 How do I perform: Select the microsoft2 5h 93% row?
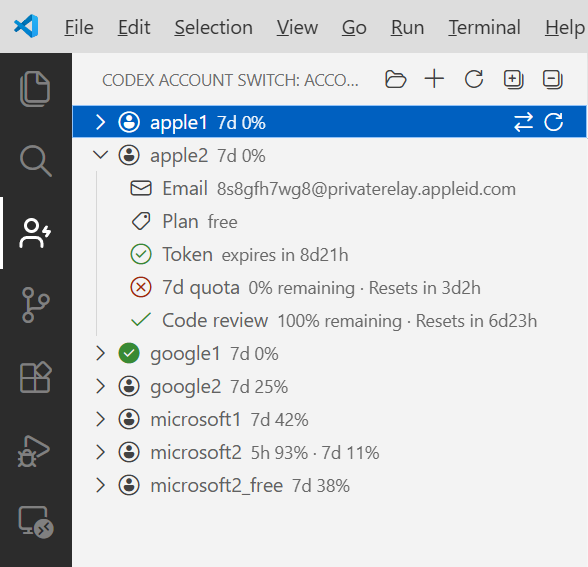click(330, 452)
